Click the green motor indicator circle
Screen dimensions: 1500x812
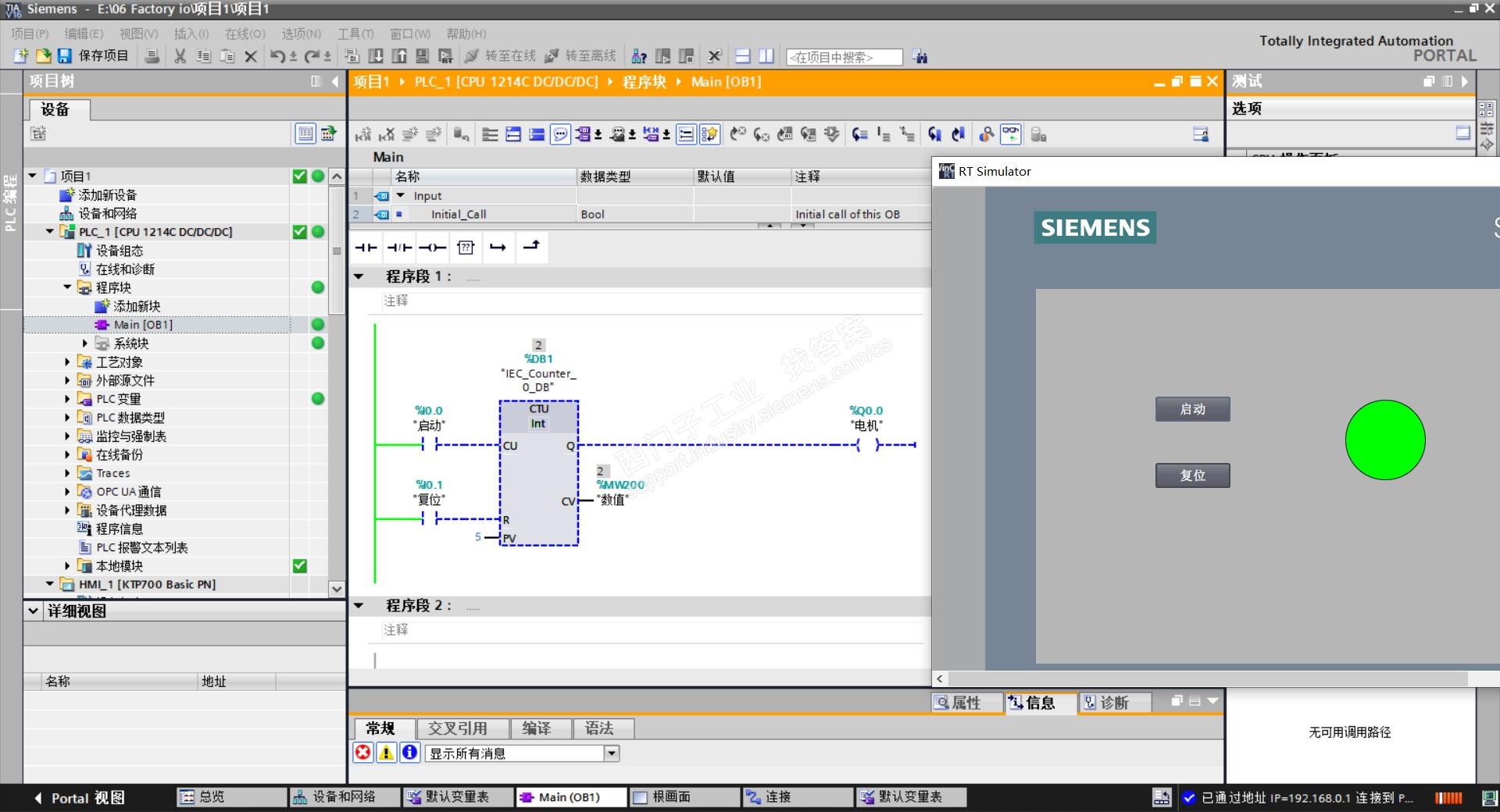pyautogui.click(x=1384, y=440)
